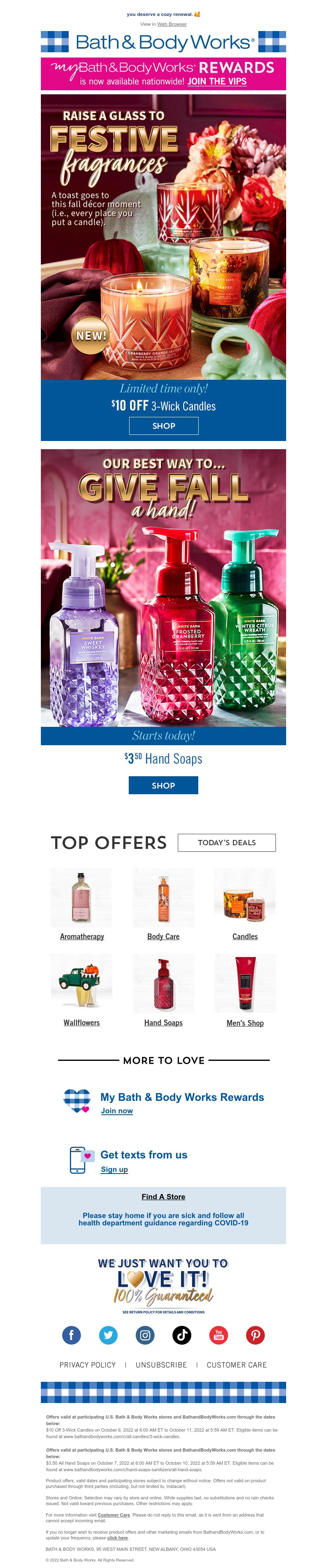This screenshot has width=327, height=1568.
Task: Open the Pinterest social icon
Action: pyautogui.click(x=255, y=1335)
